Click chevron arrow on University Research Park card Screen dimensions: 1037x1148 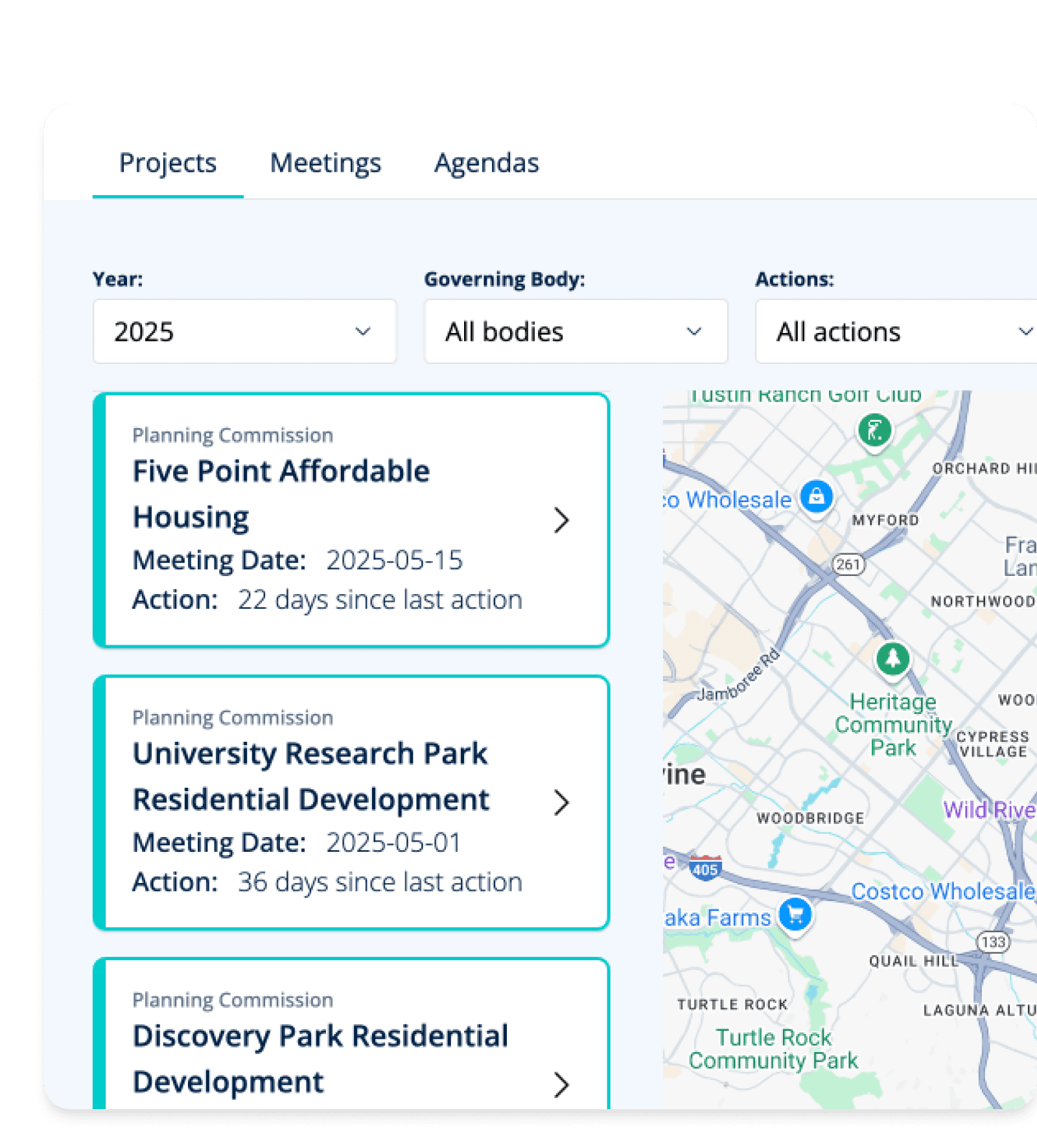pyautogui.click(x=561, y=802)
